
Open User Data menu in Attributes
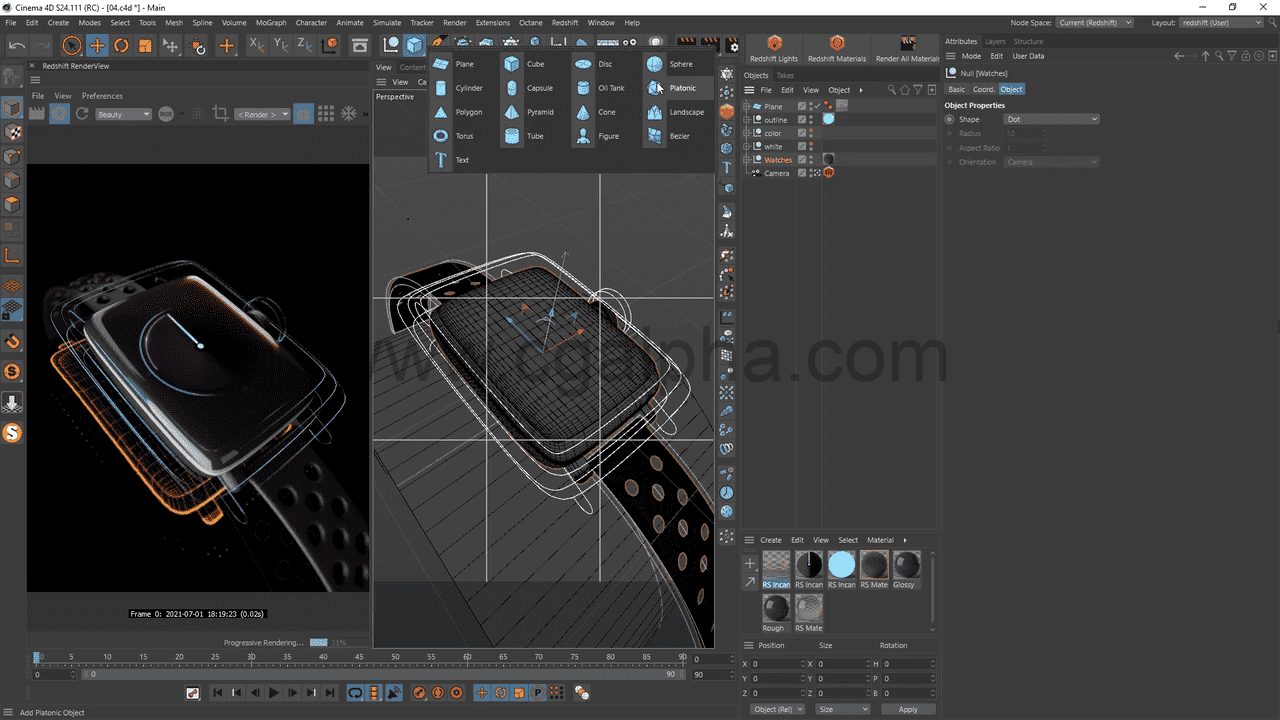click(1028, 56)
